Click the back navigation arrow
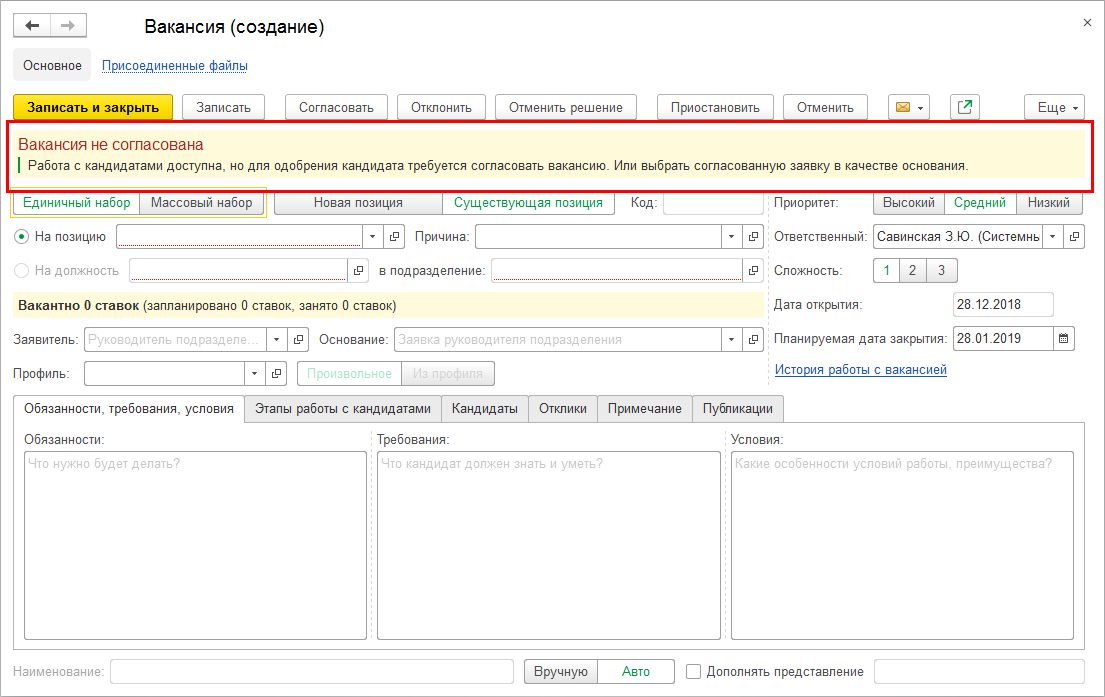Screen dimensions: 1105x697 [x=31, y=26]
